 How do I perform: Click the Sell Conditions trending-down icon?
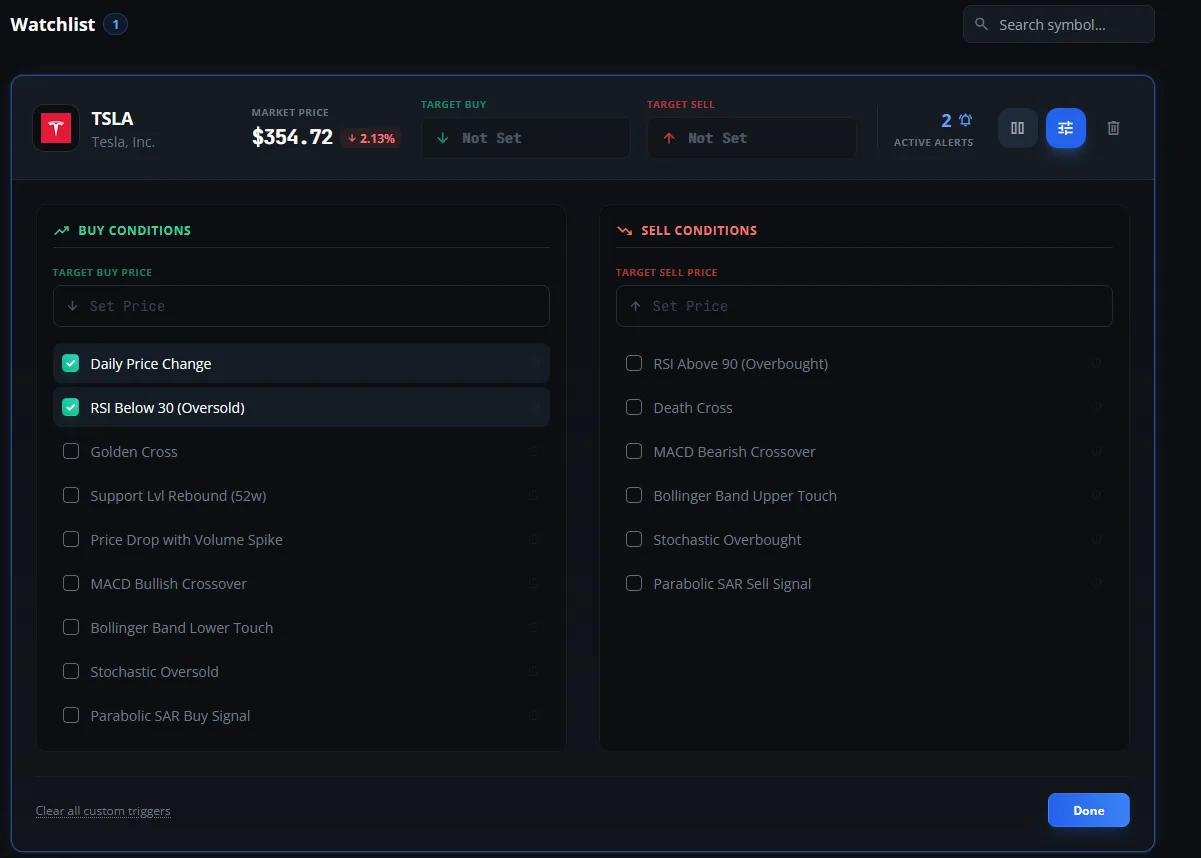(625, 230)
